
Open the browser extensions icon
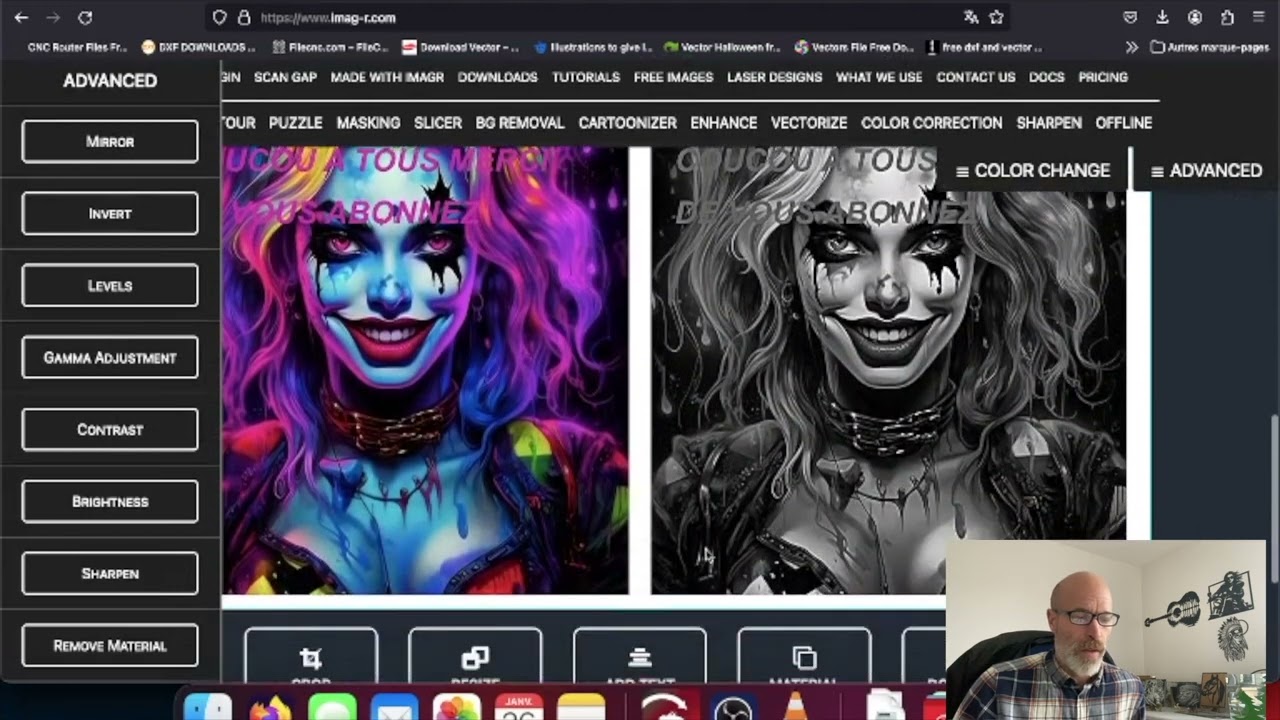(x=1227, y=17)
